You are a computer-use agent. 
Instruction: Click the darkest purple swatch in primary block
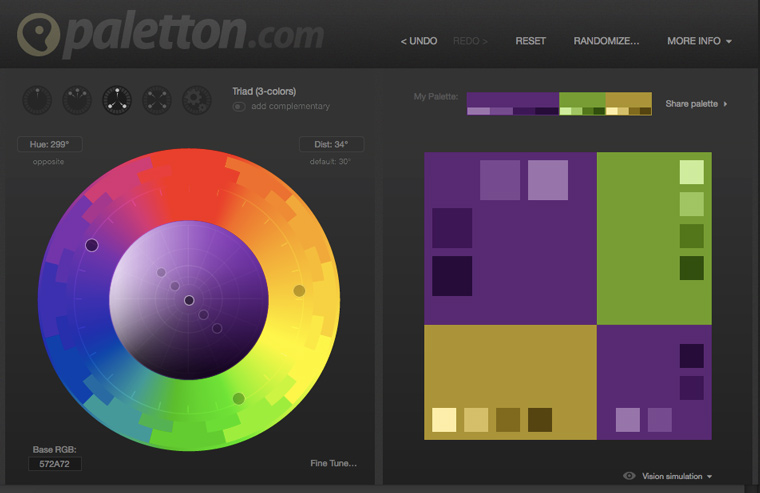[452, 276]
